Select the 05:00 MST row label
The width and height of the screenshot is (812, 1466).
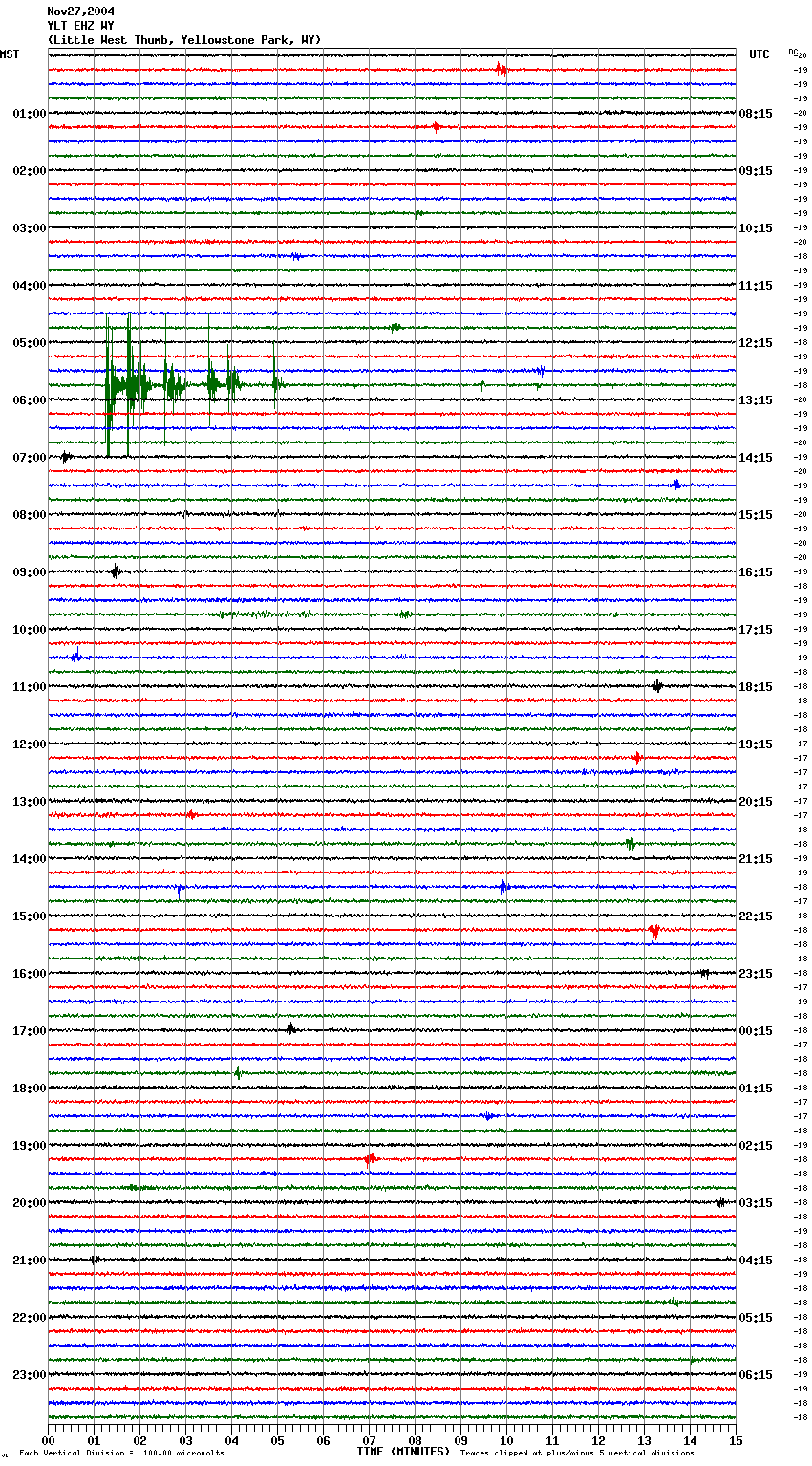[x=30, y=343]
